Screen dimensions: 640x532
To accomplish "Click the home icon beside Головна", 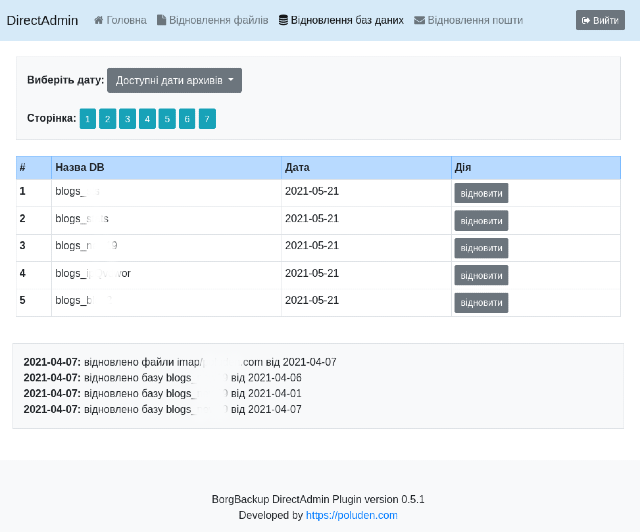I will [98, 20].
